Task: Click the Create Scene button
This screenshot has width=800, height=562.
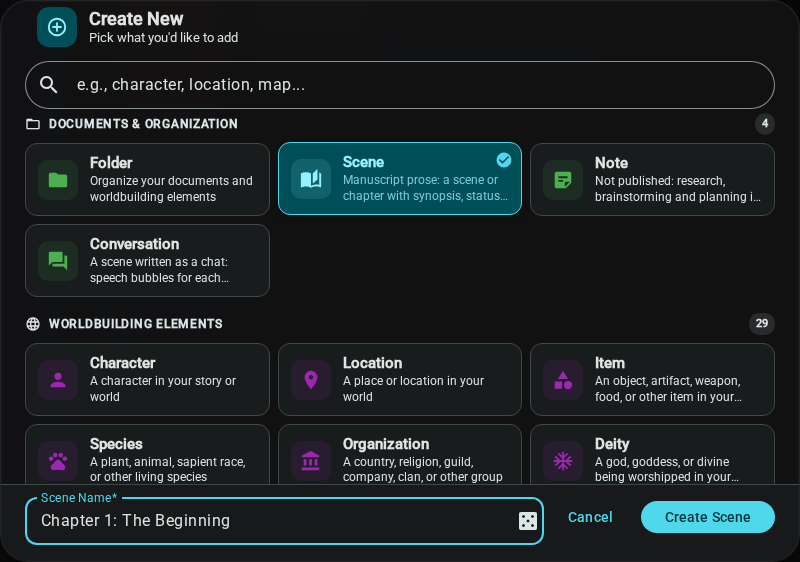Action: pos(708,517)
